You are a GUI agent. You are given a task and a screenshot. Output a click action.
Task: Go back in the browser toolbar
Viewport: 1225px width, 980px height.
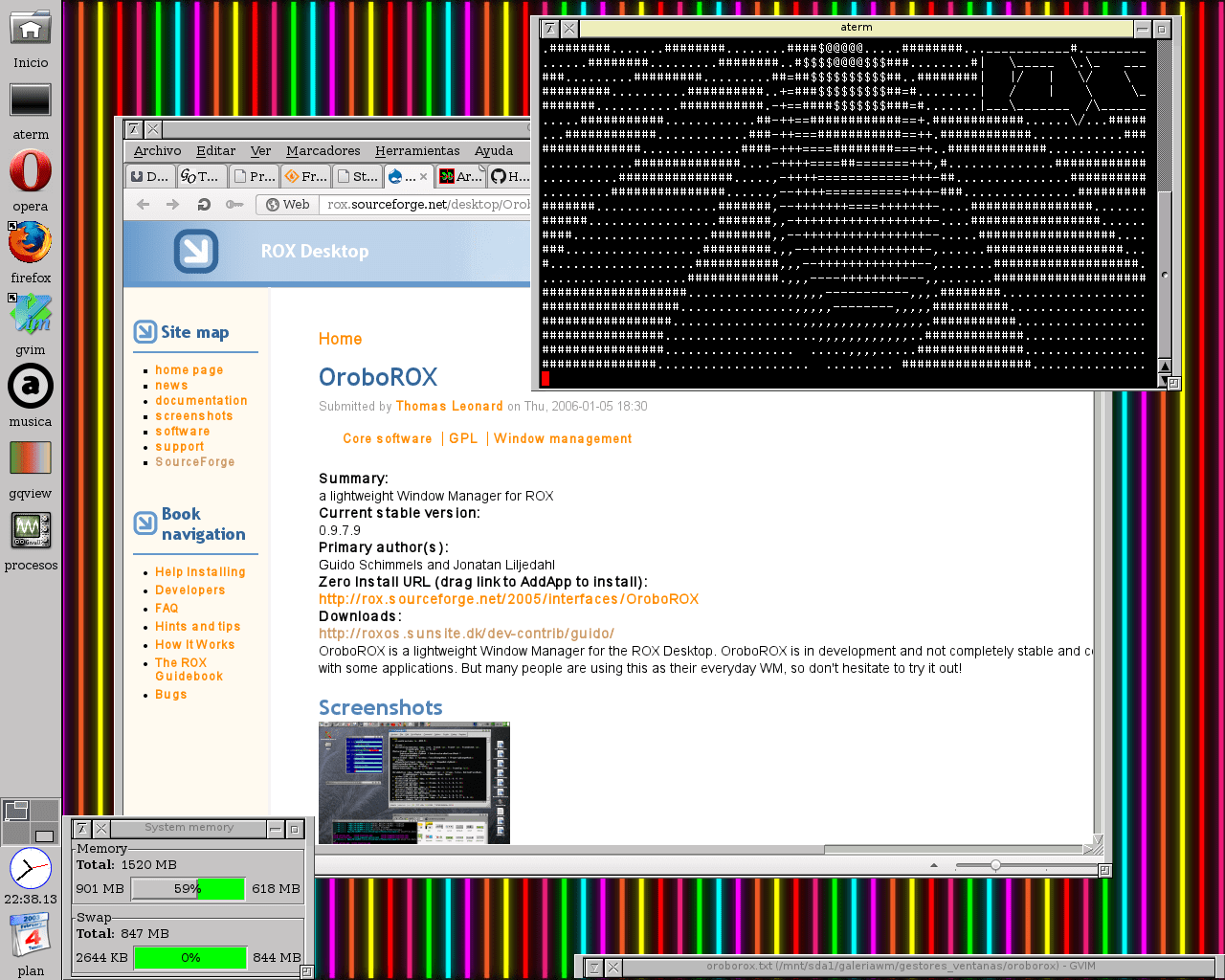tap(144, 204)
